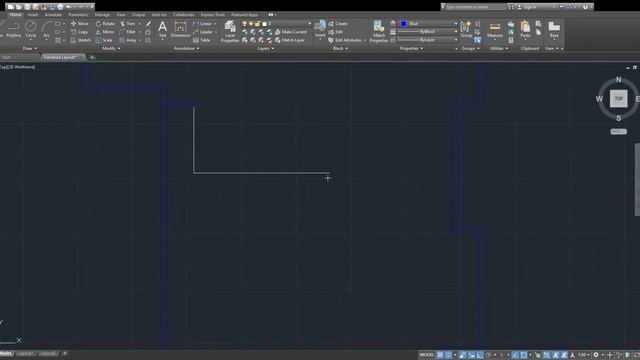
Task: Toggle layer freeze sun icon
Action: click(x=251, y=24)
